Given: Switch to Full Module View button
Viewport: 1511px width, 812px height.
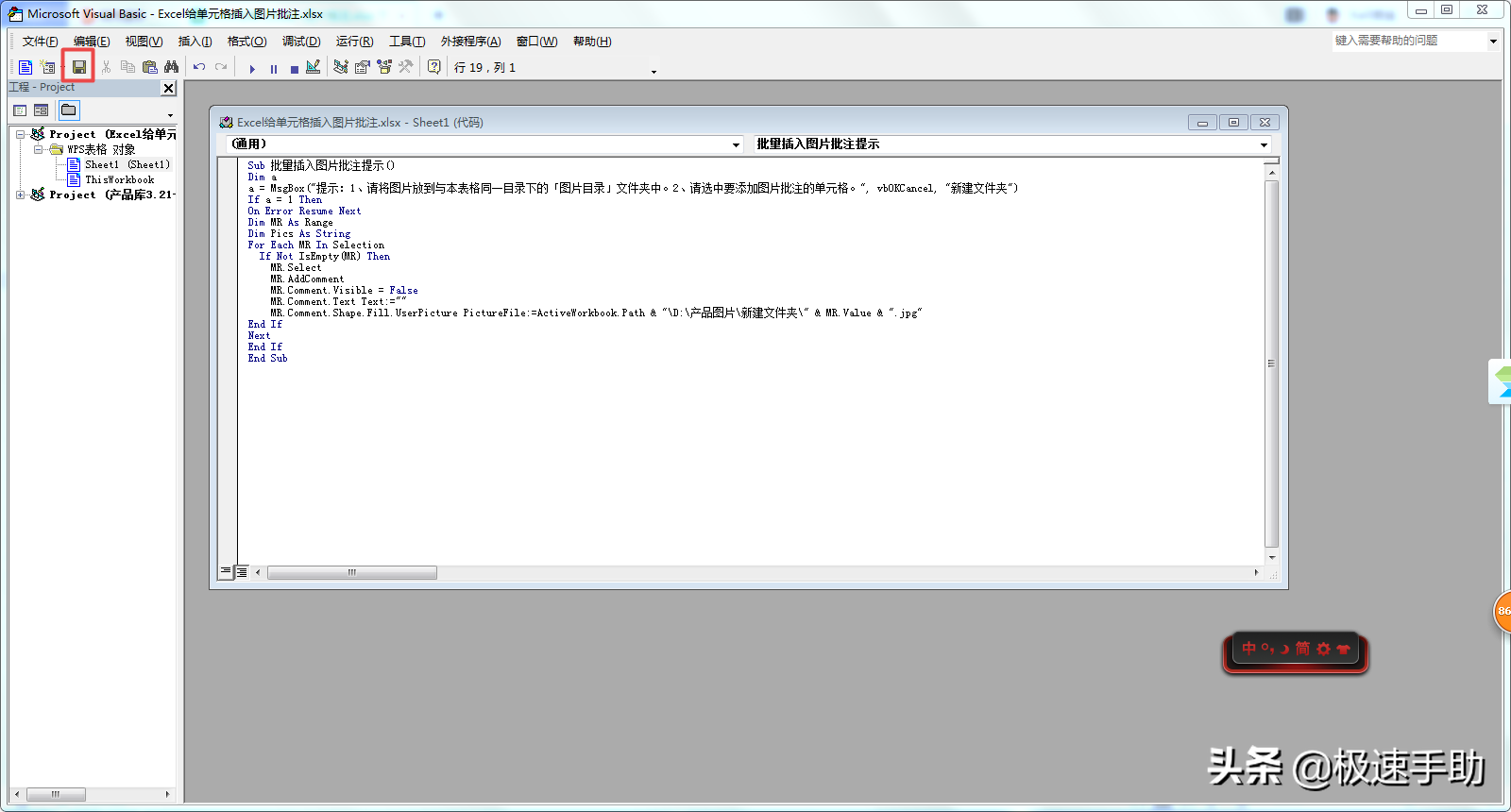Looking at the screenshot, I should click(242, 572).
